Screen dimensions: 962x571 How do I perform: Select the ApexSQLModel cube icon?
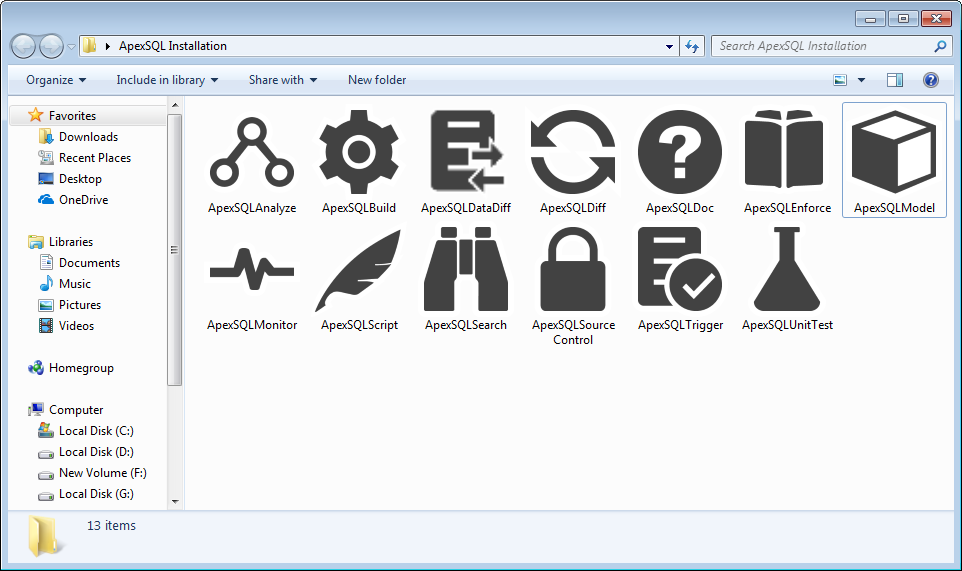point(895,151)
